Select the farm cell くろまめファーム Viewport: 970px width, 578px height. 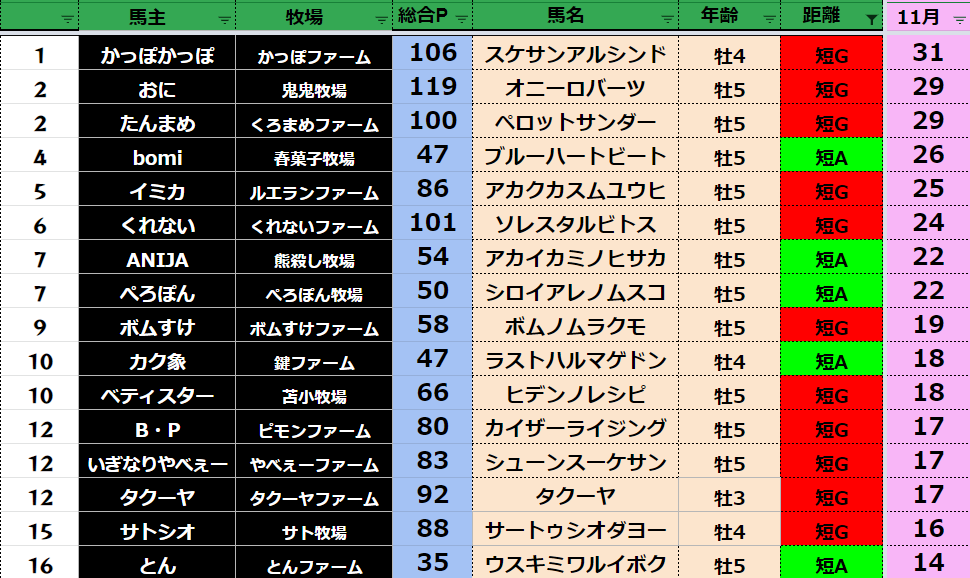click(314, 124)
